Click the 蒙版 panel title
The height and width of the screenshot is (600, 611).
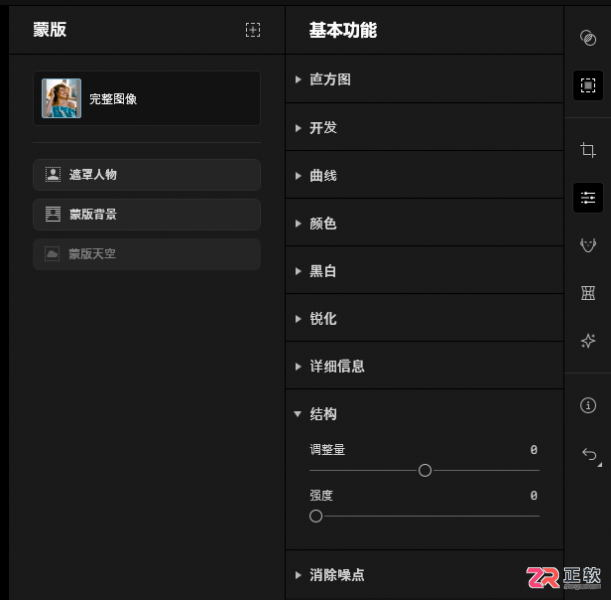50,30
